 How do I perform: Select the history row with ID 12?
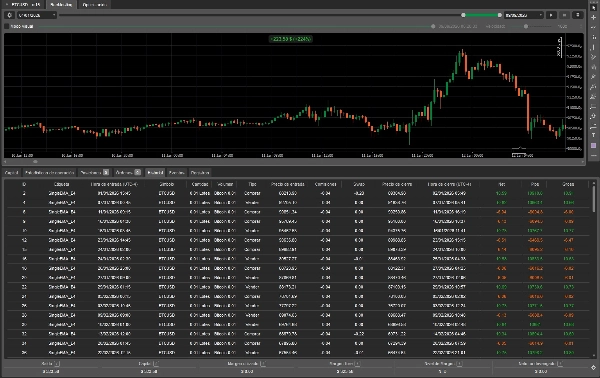297,240
